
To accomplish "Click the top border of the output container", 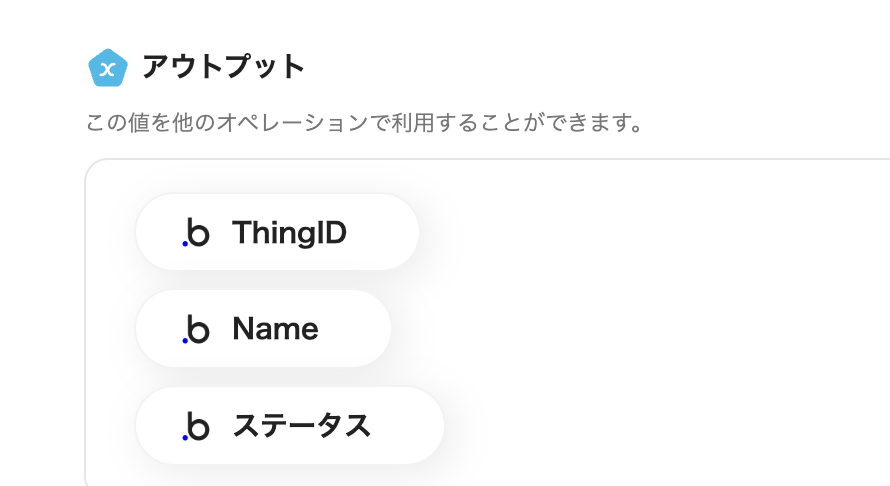I will [x=500, y=159].
